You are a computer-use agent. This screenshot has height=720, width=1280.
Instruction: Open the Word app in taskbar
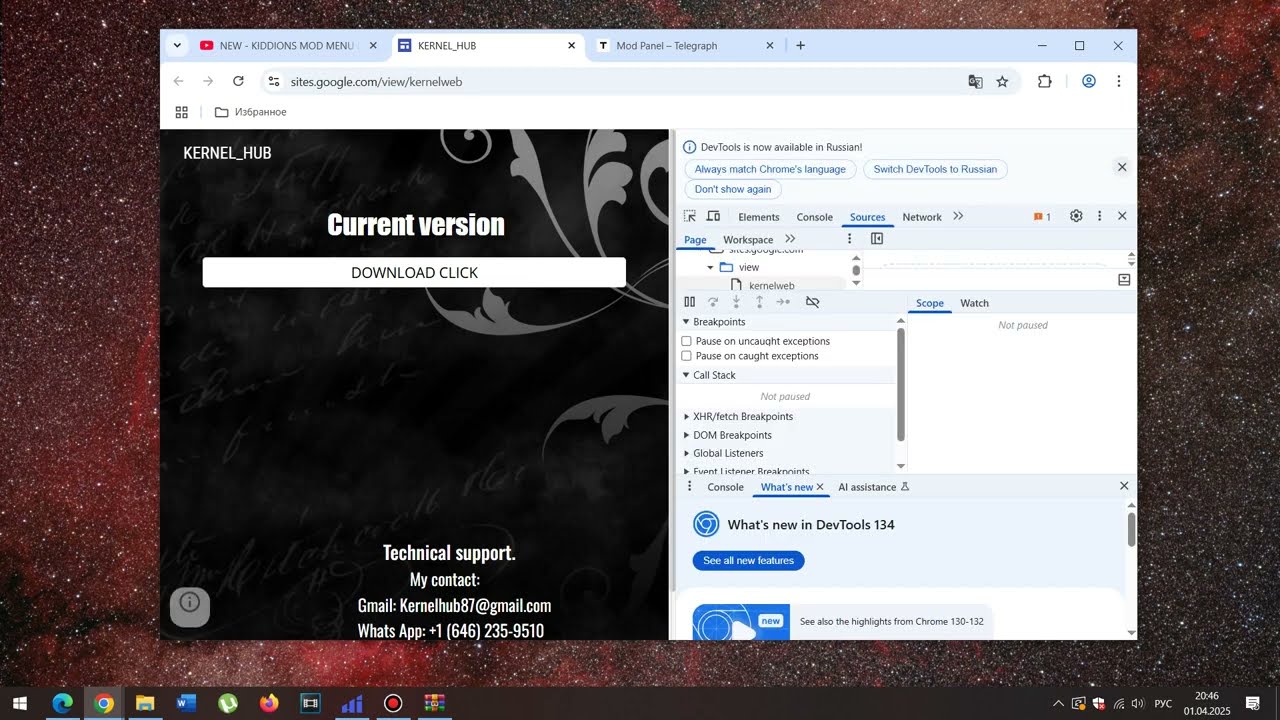tap(187, 703)
